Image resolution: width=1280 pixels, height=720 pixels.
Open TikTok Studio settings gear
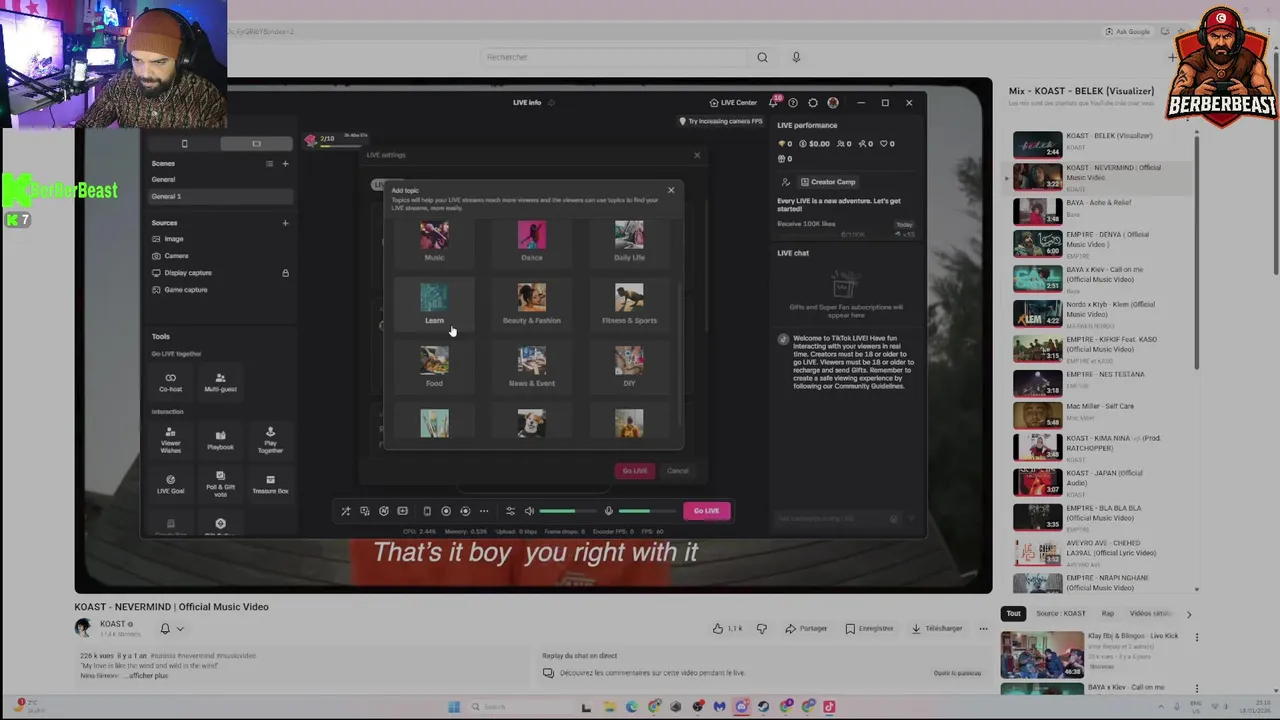[x=813, y=102]
